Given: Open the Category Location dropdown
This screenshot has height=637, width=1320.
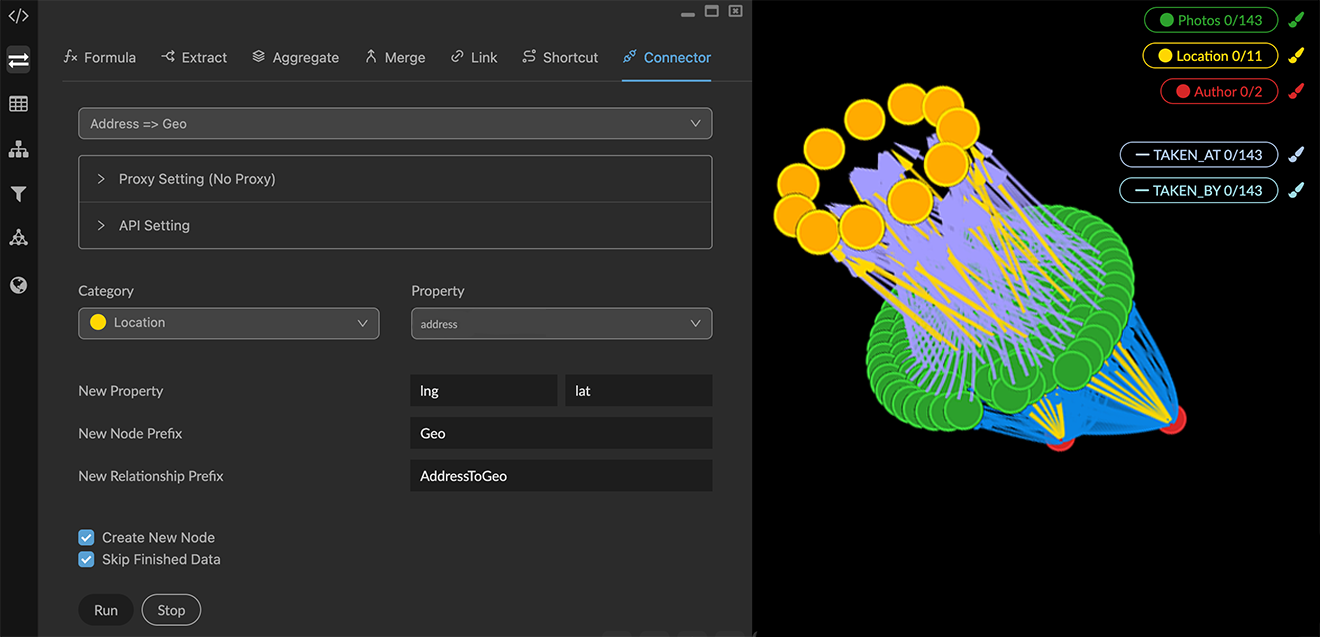Looking at the screenshot, I should pyautogui.click(x=228, y=323).
